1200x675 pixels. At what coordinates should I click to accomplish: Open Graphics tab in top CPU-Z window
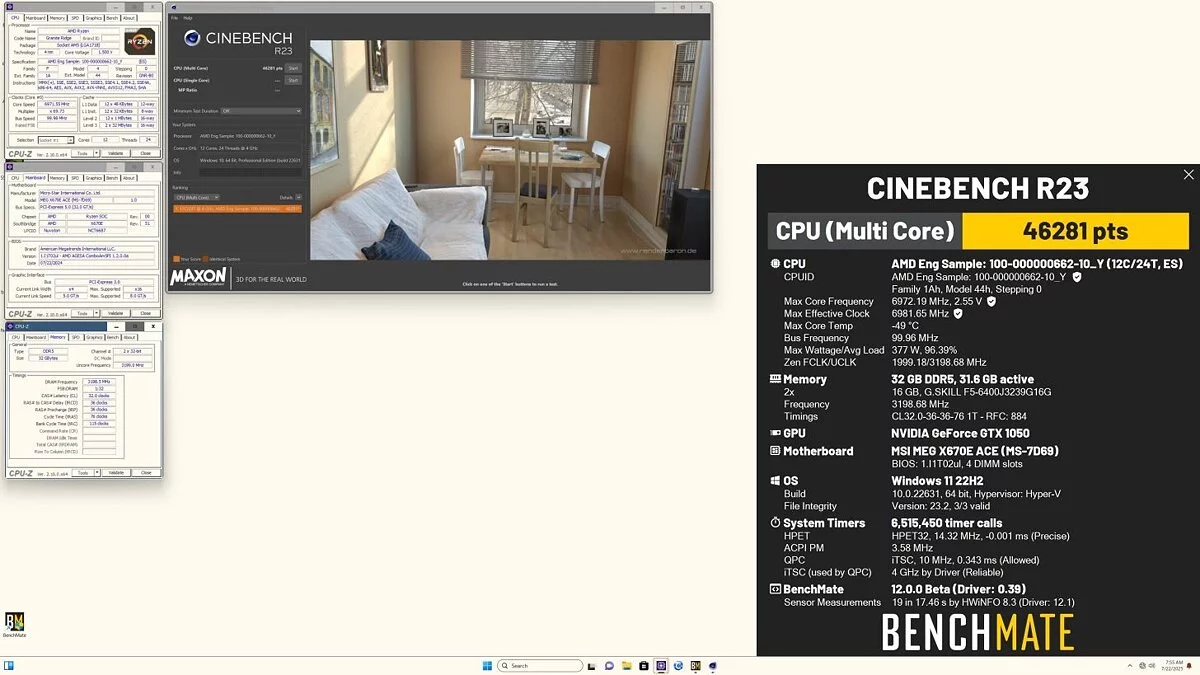tap(93, 18)
